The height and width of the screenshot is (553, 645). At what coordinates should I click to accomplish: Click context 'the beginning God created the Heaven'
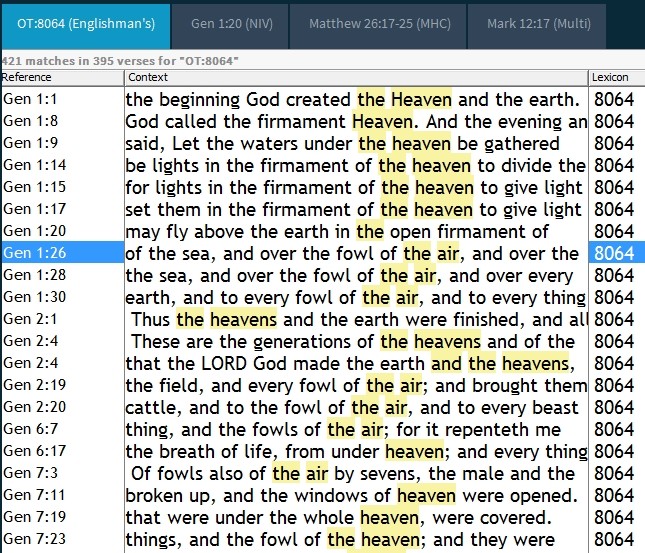[x=289, y=100]
